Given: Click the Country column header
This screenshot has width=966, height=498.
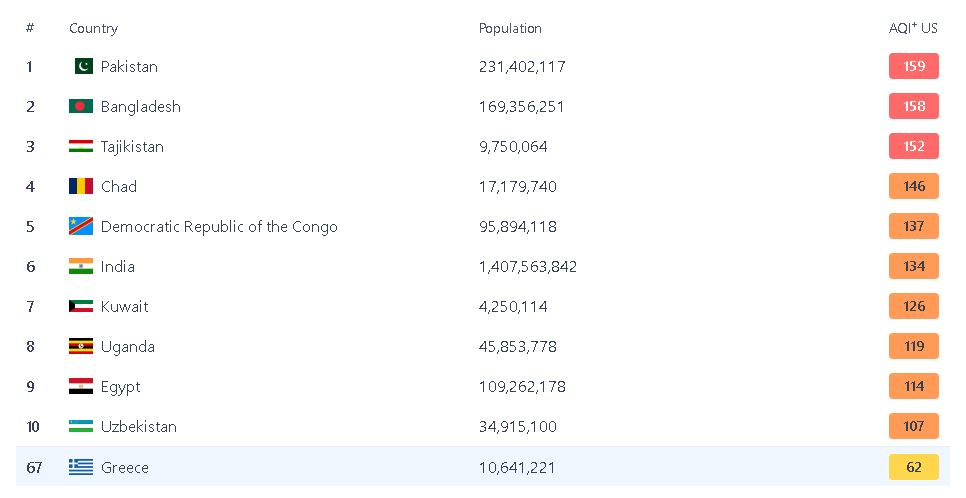Looking at the screenshot, I should pyautogui.click(x=93, y=29).
